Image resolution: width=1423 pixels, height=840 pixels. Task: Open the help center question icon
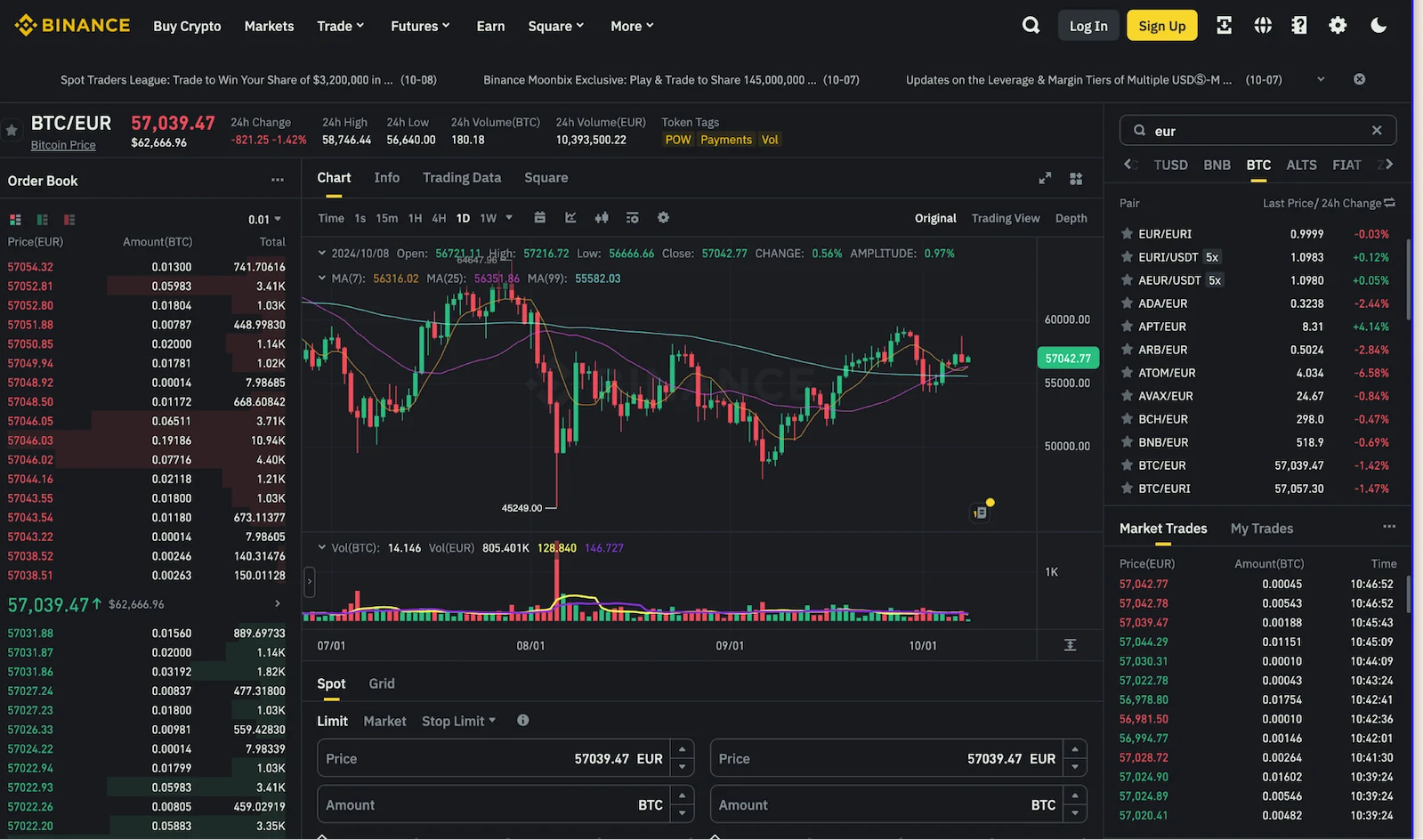[x=1299, y=25]
